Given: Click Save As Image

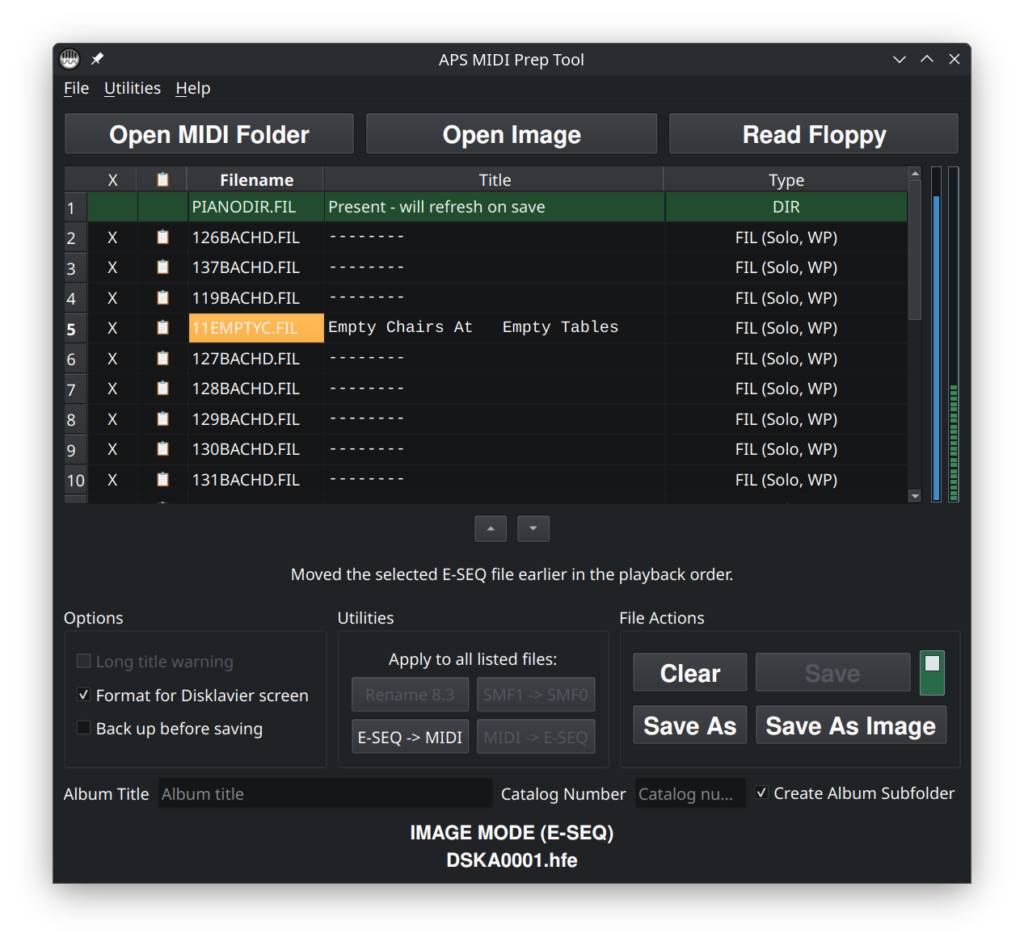Looking at the screenshot, I should coord(850,725).
